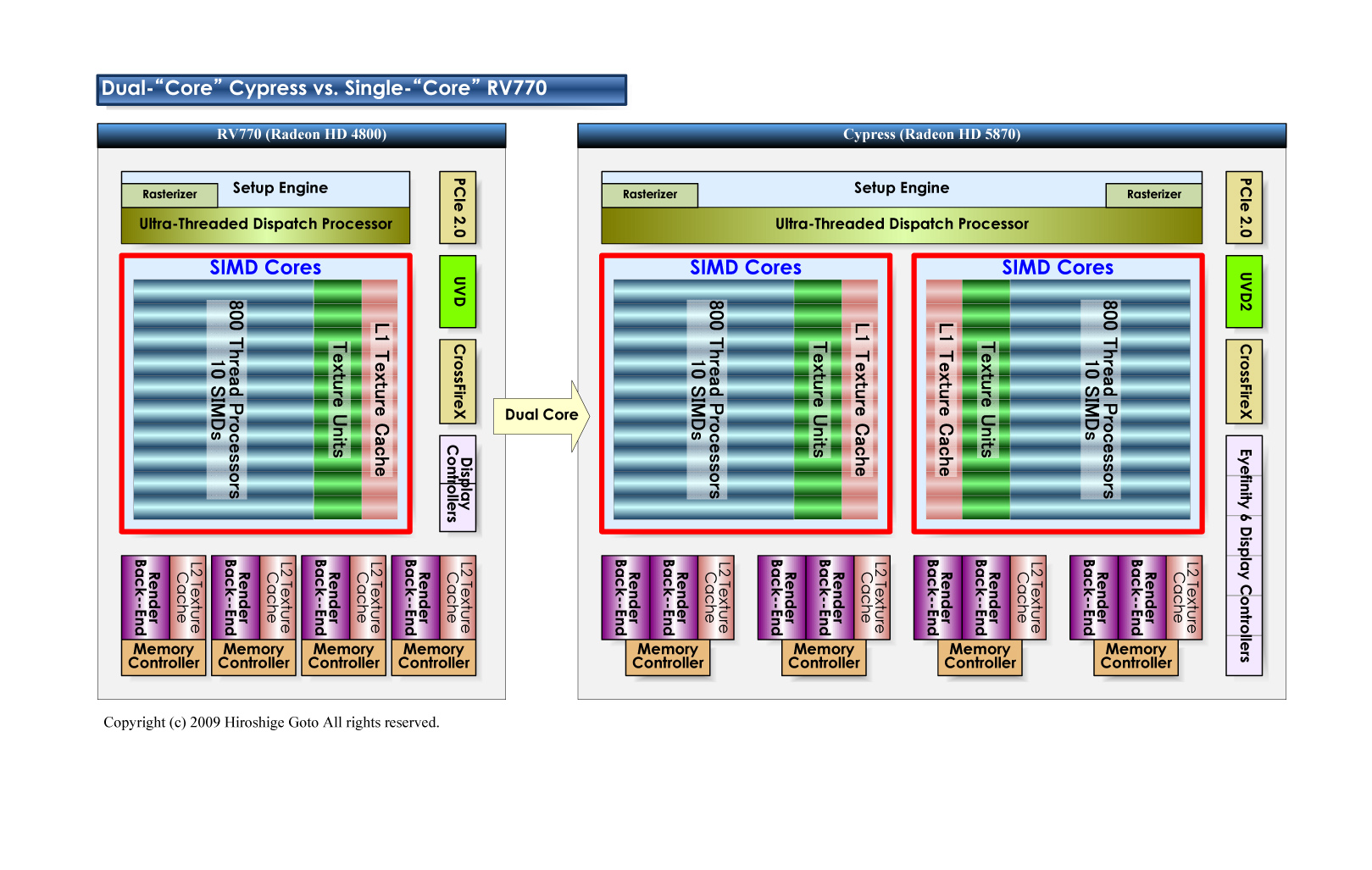Select the green UVD block
1372x870 pixels.
click(x=458, y=291)
